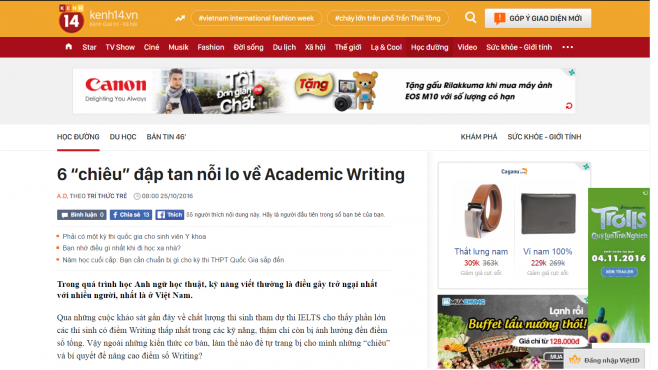
Task: Open Lạ & Cool section
Action: (x=386, y=47)
